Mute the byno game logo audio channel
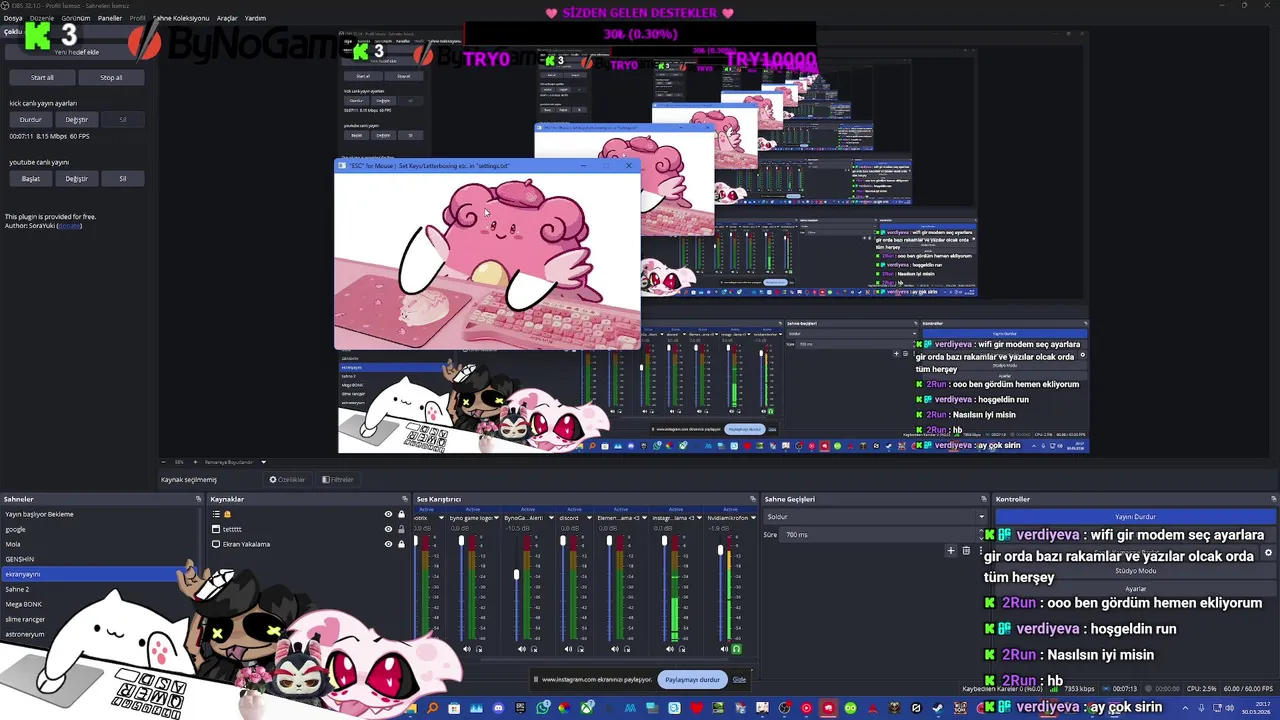 467,649
